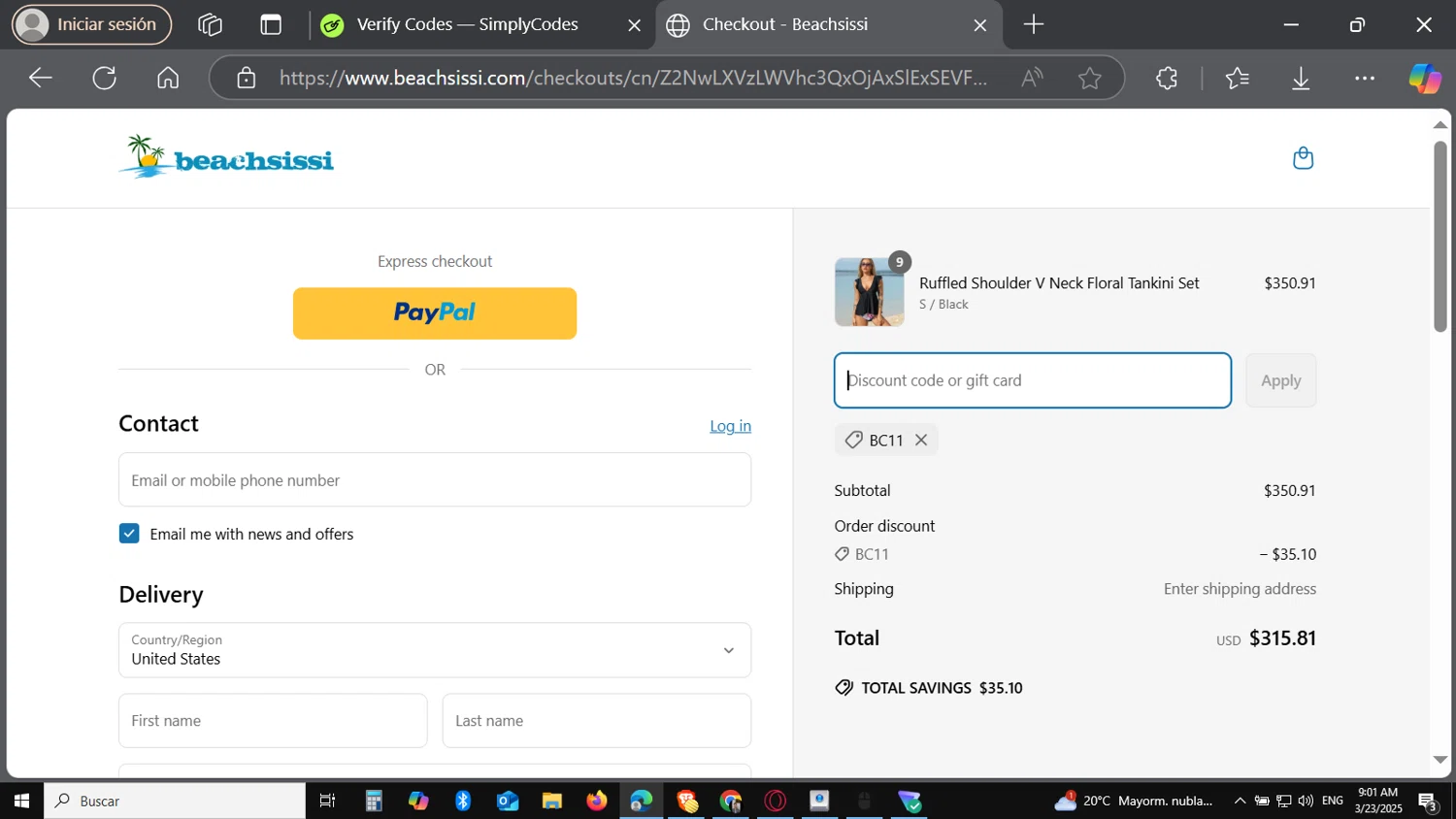This screenshot has width=1456, height=819.
Task: Expand the Country/Region dropdown
Action: point(435,650)
